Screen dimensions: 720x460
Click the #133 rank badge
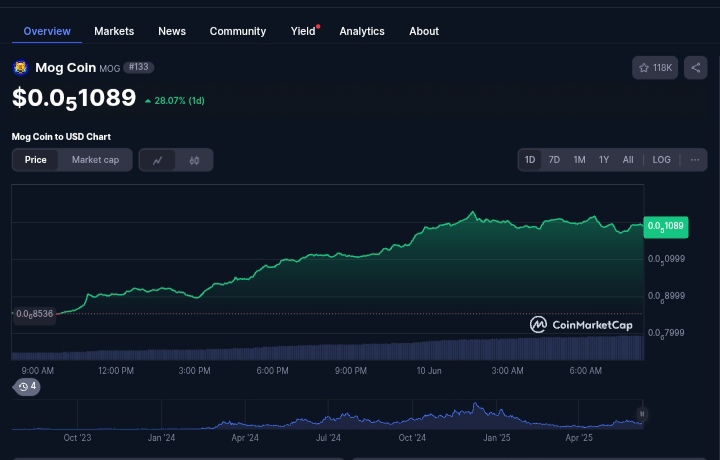pyautogui.click(x=139, y=68)
